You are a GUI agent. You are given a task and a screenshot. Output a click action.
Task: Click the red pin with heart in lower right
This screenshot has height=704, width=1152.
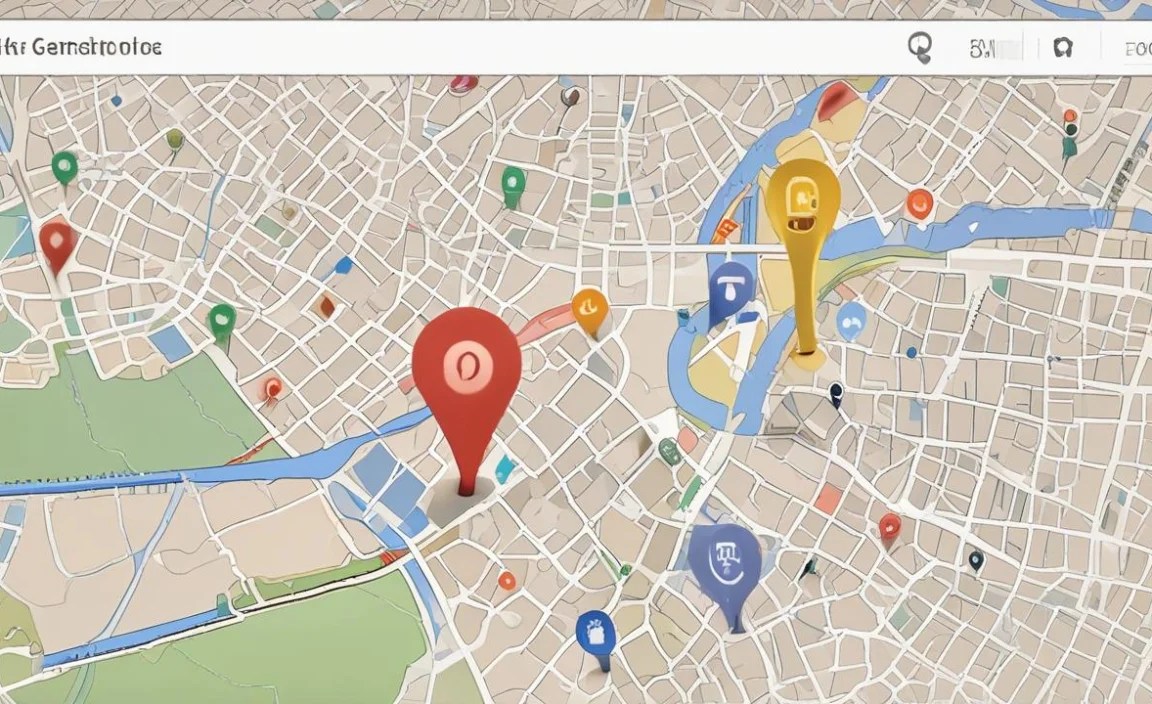coord(890,528)
